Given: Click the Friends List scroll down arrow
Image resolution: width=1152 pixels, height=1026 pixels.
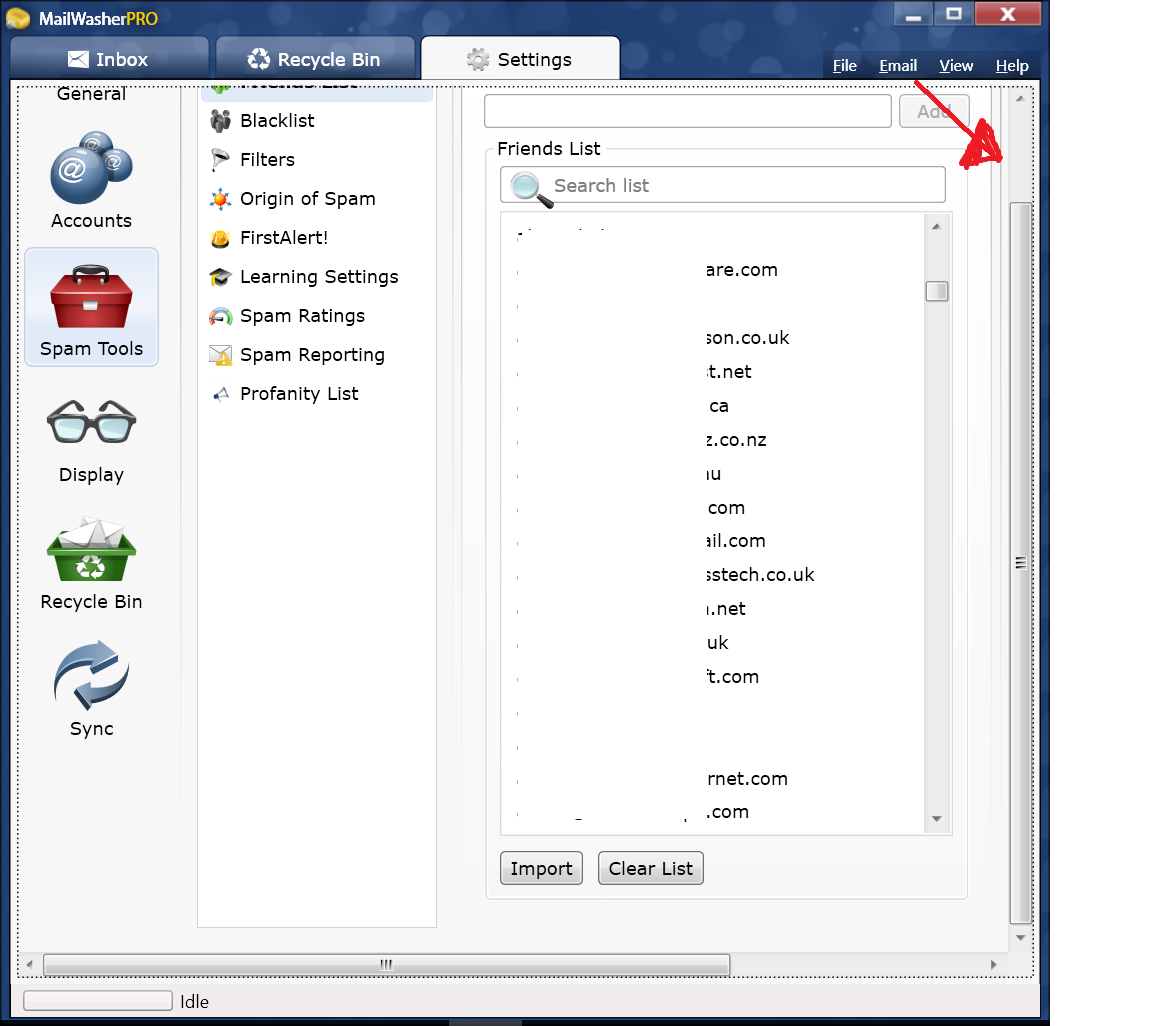Looking at the screenshot, I should click(x=937, y=819).
